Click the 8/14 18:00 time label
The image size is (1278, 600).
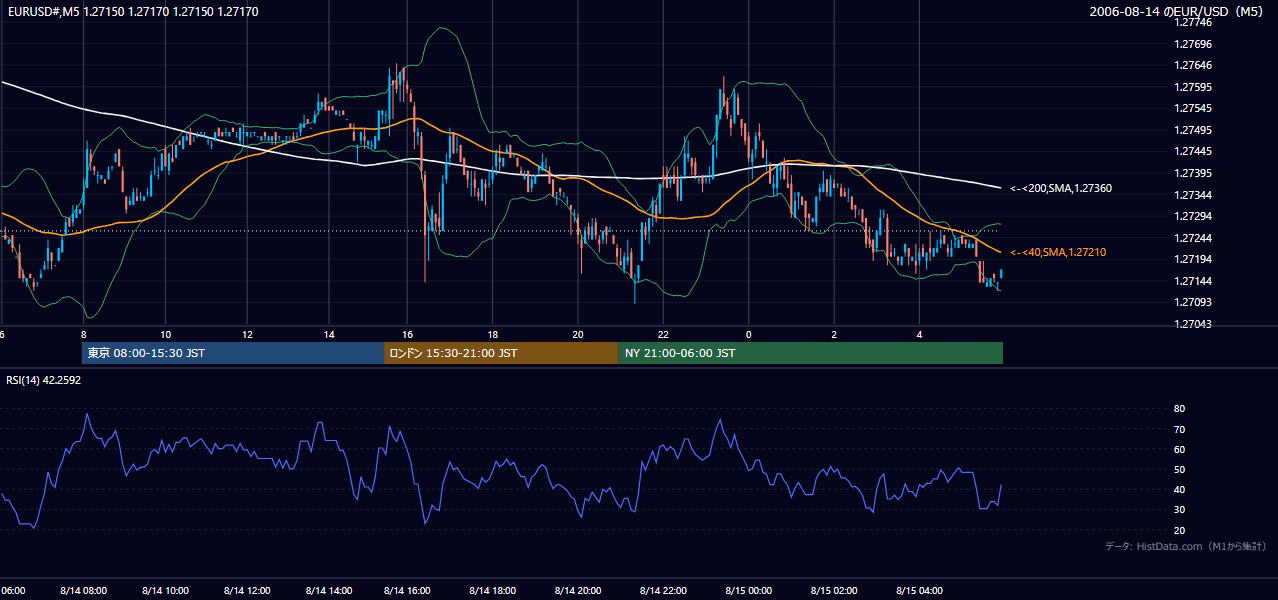pyautogui.click(x=492, y=591)
